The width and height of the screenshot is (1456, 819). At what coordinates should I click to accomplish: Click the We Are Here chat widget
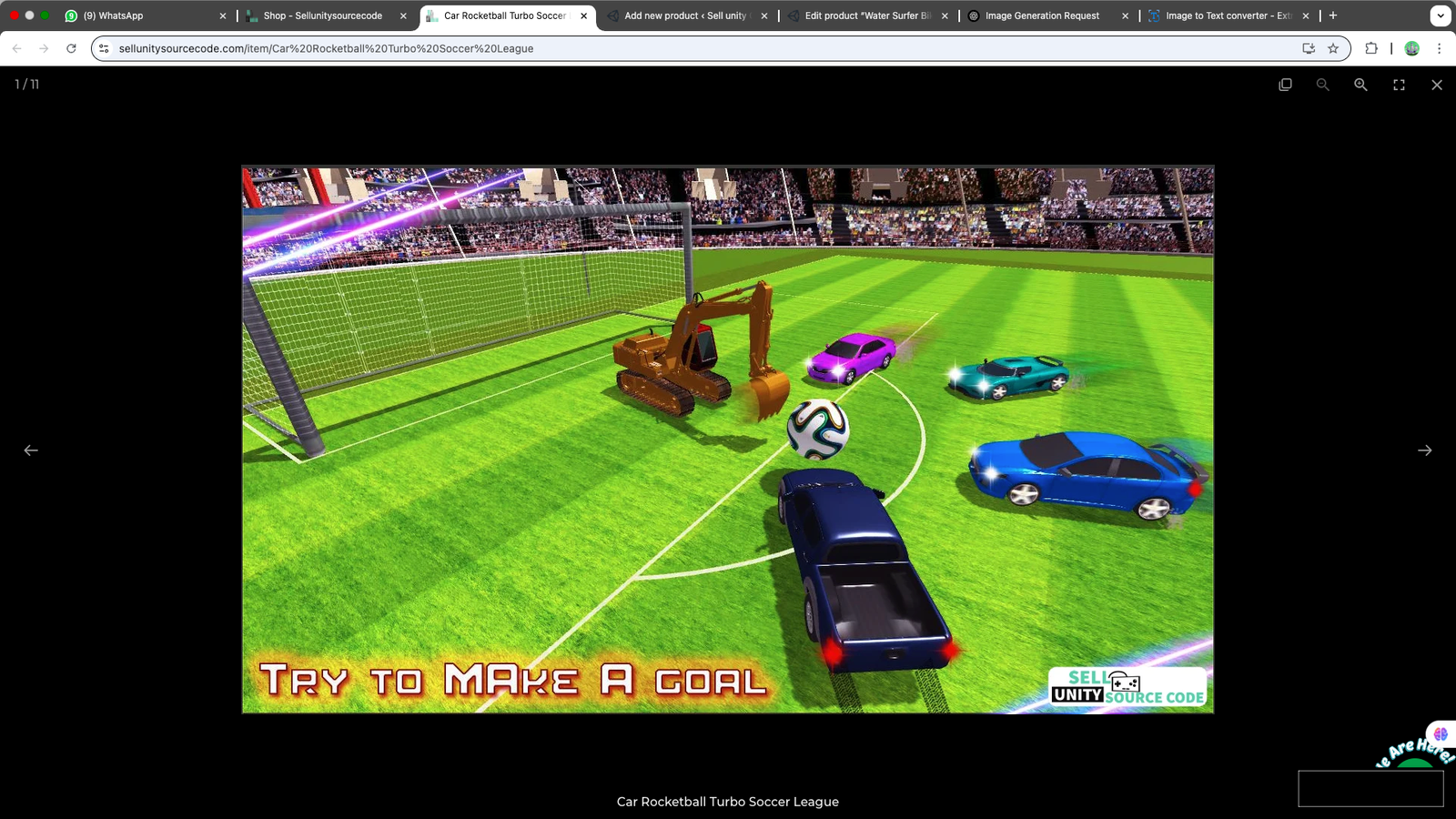1415,755
